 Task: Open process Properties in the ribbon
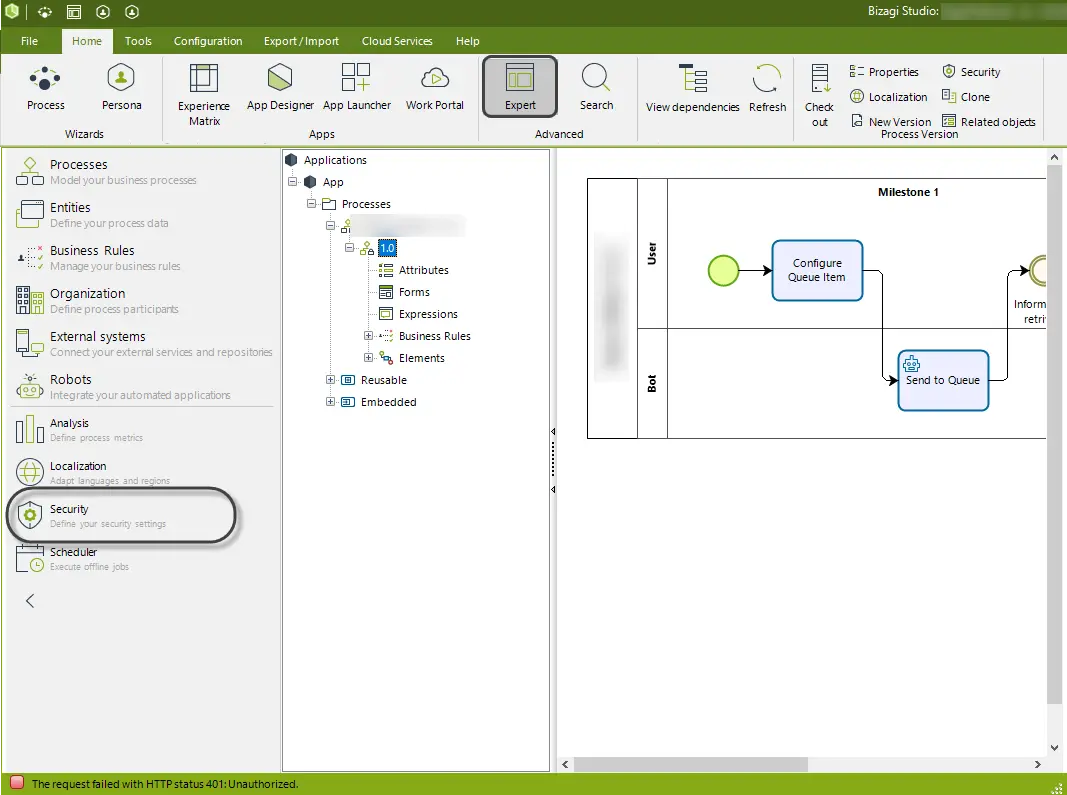pos(885,71)
